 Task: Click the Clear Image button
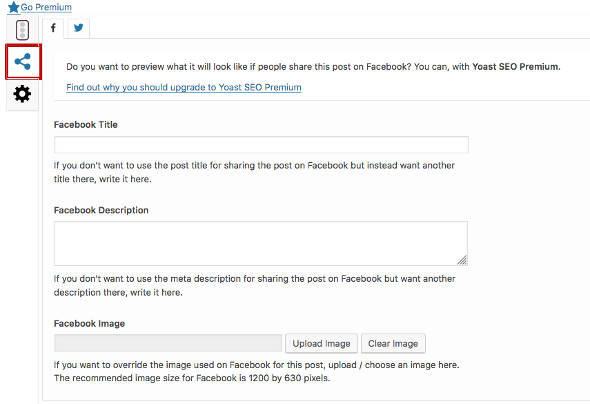click(393, 343)
